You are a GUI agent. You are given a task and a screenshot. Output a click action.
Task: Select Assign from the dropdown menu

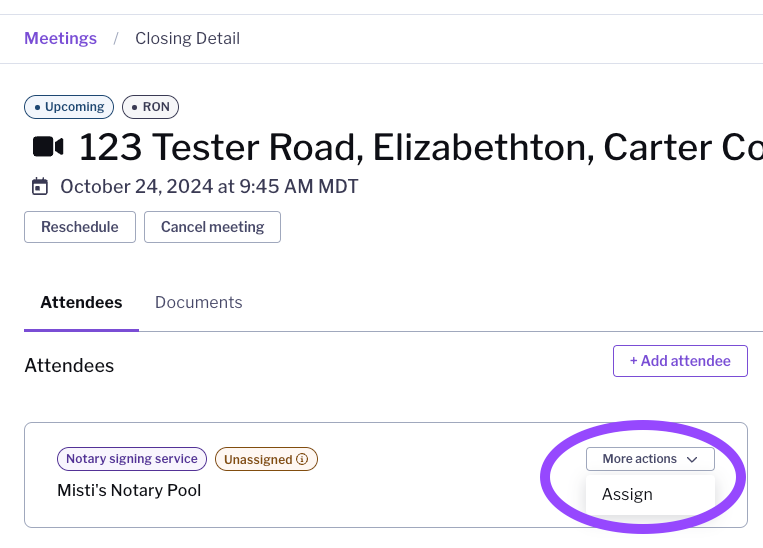click(627, 494)
